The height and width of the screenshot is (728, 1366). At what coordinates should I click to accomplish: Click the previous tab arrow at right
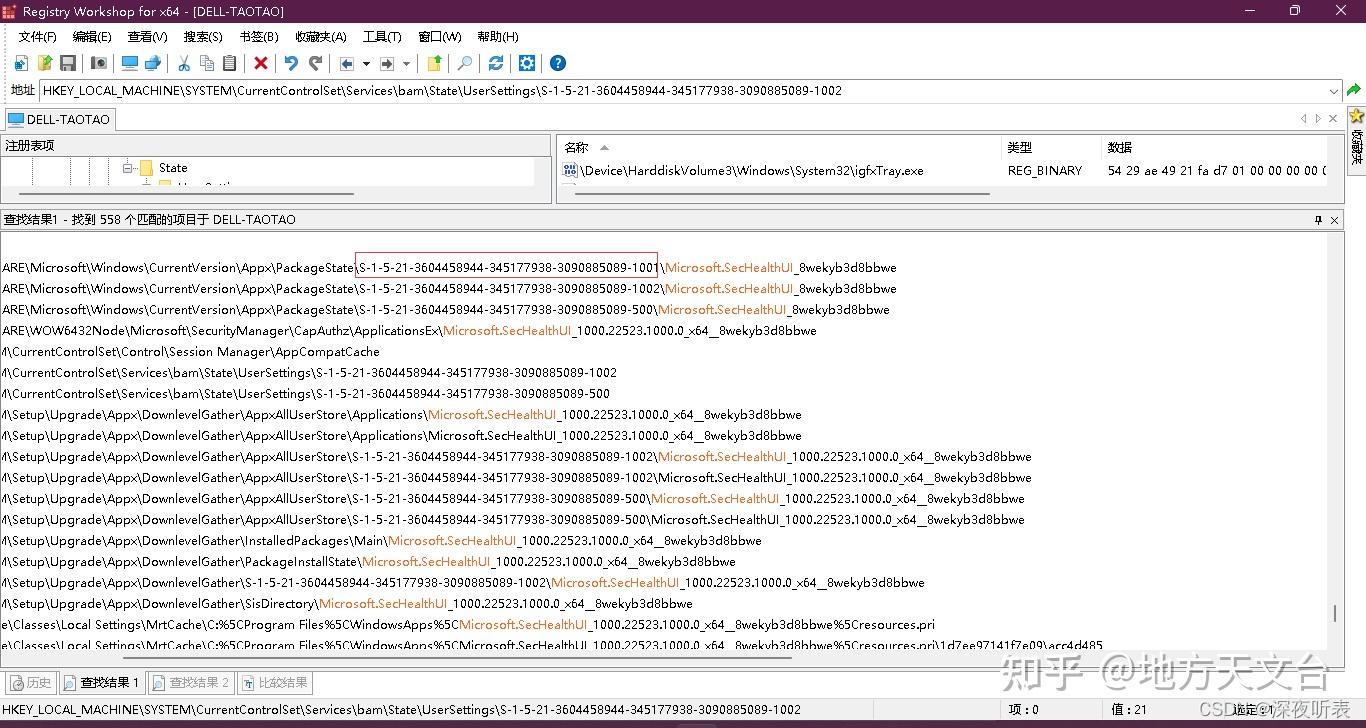[1303, 118]
